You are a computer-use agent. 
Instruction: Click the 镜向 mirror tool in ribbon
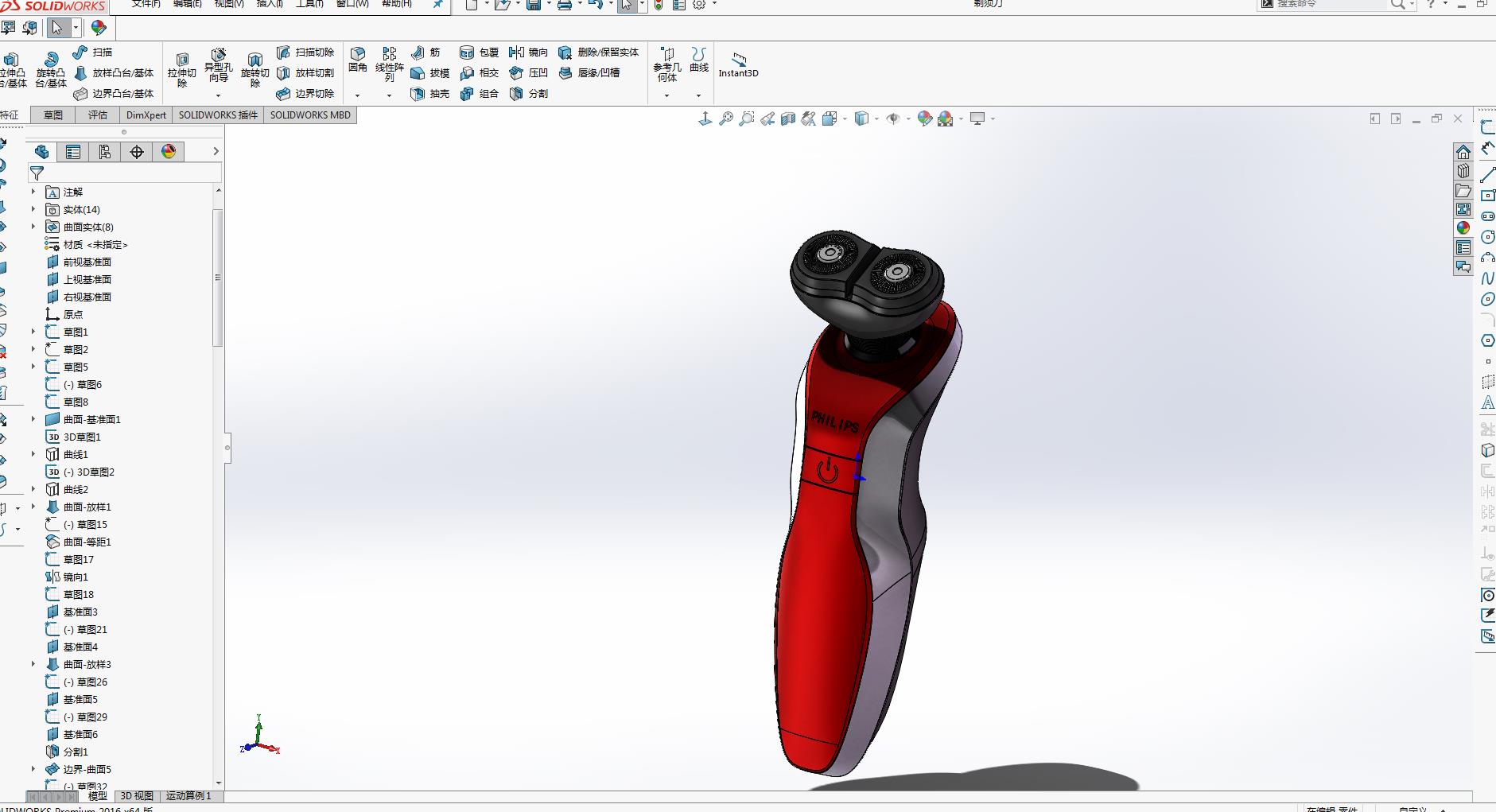[529, 52]
